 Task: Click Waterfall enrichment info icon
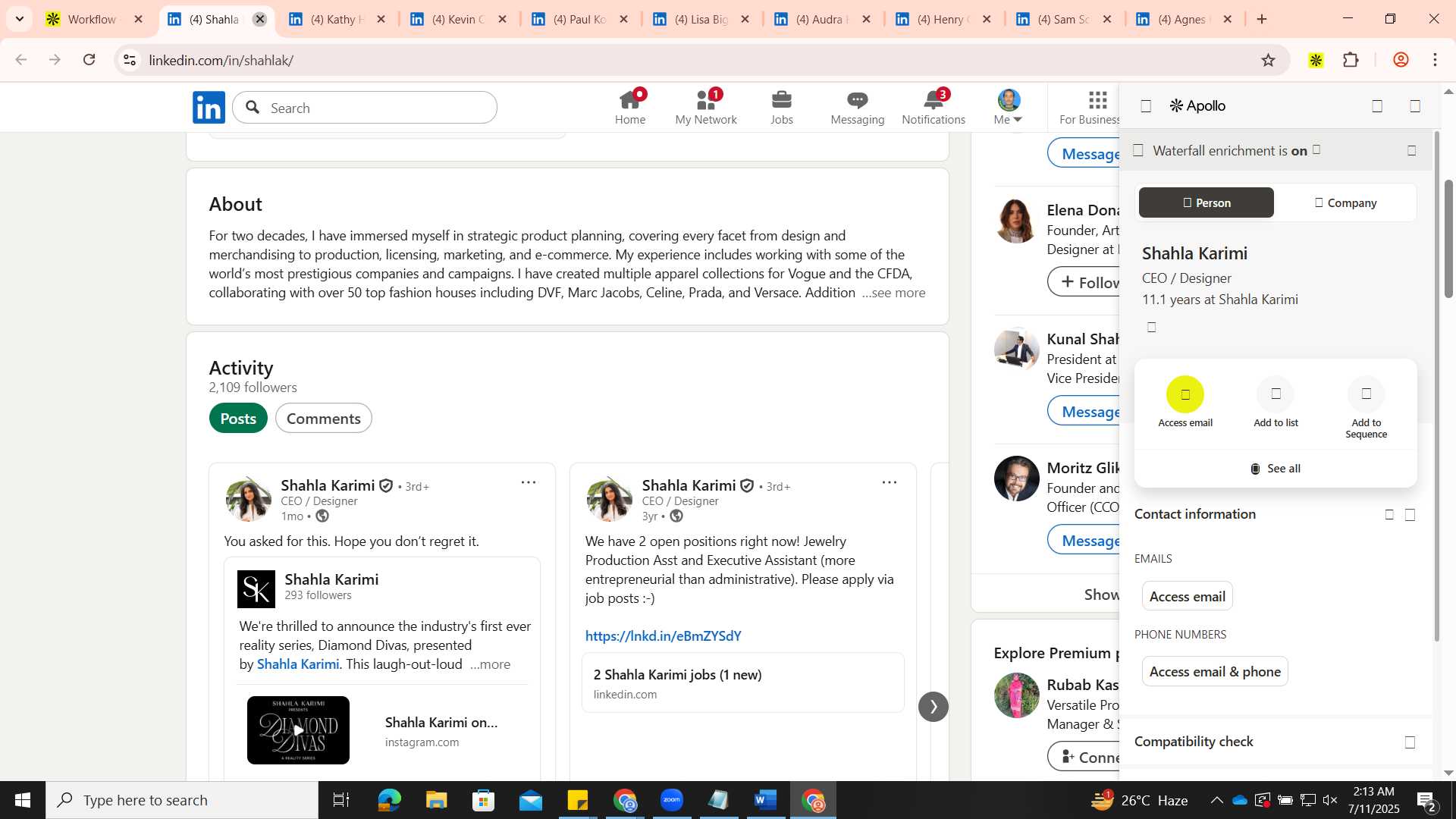(x=1316, y=150)
